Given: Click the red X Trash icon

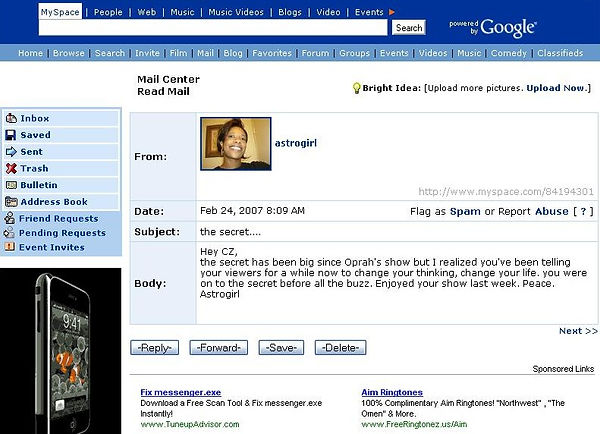Looking at the screenshot, I should click(x=11, y=168).
